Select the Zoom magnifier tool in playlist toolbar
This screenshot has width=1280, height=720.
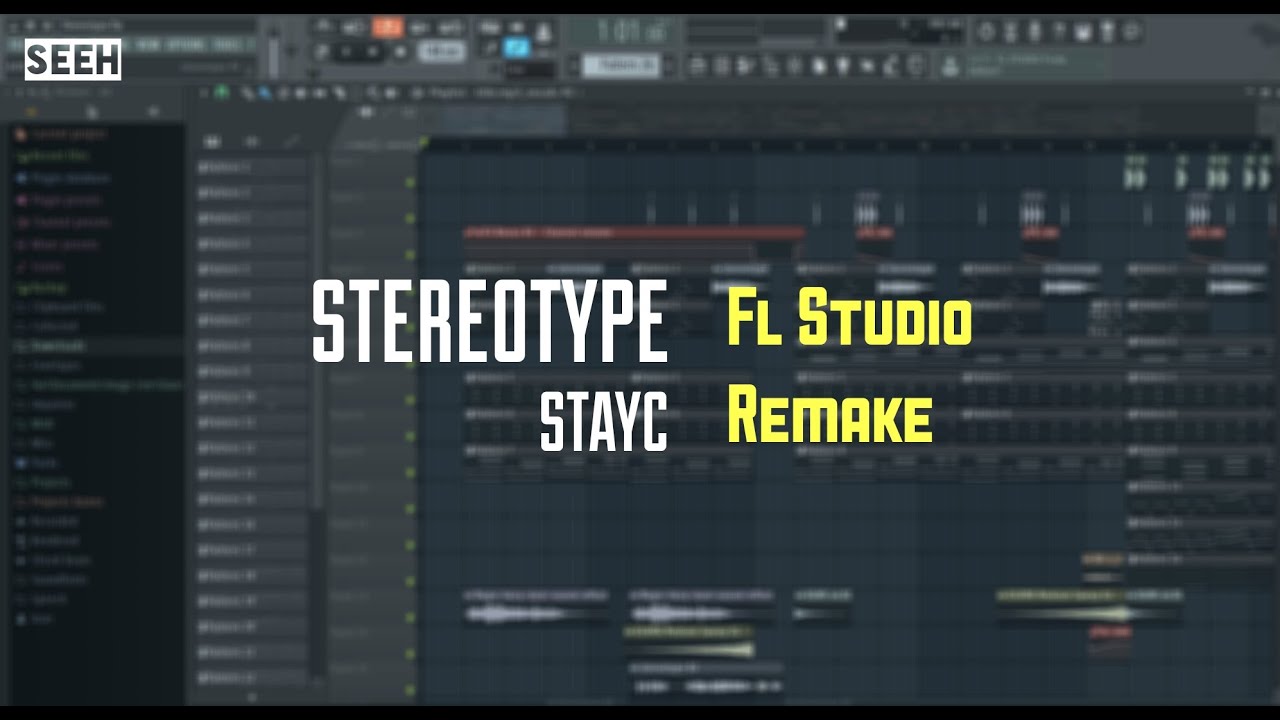click(x=372, y=93)
